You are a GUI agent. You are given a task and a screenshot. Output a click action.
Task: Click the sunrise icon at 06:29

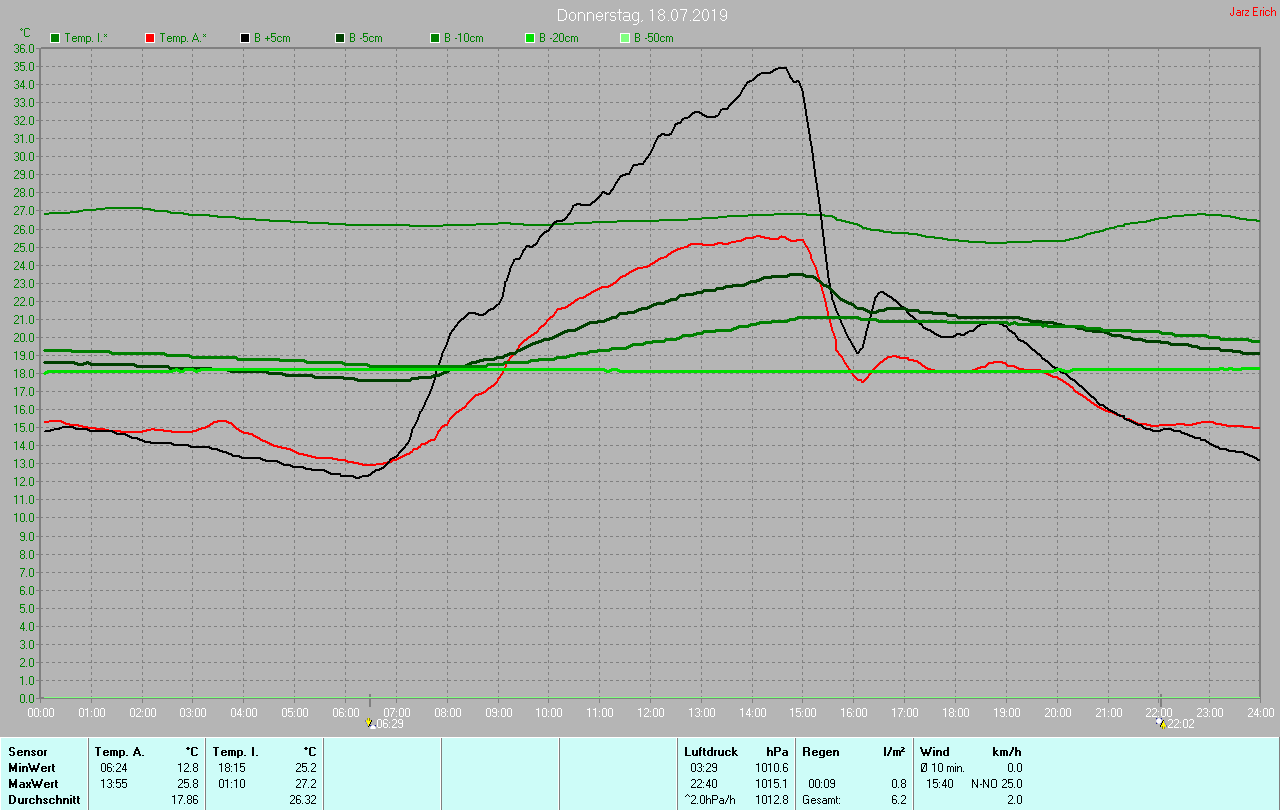click(369, 723)
